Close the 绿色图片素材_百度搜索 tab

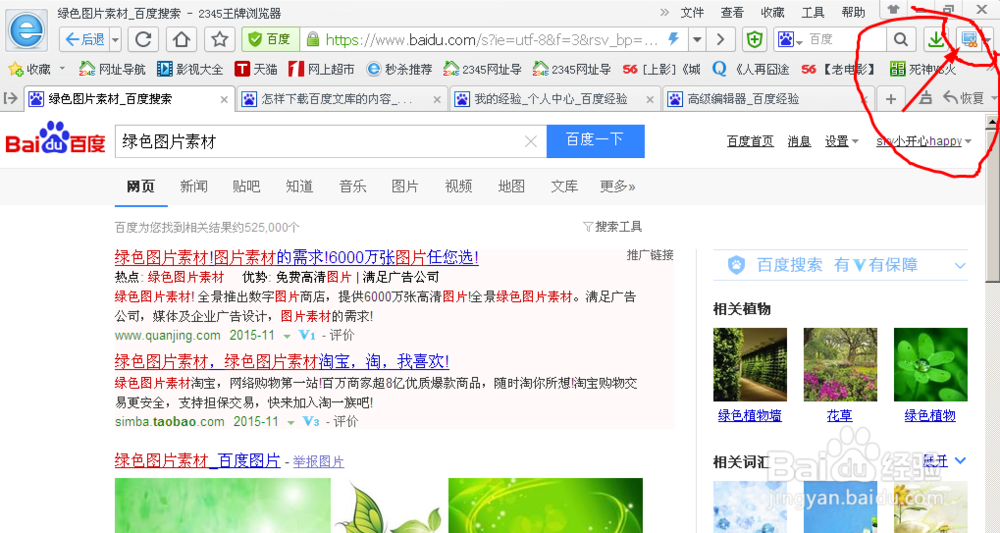tap(224, 99)
